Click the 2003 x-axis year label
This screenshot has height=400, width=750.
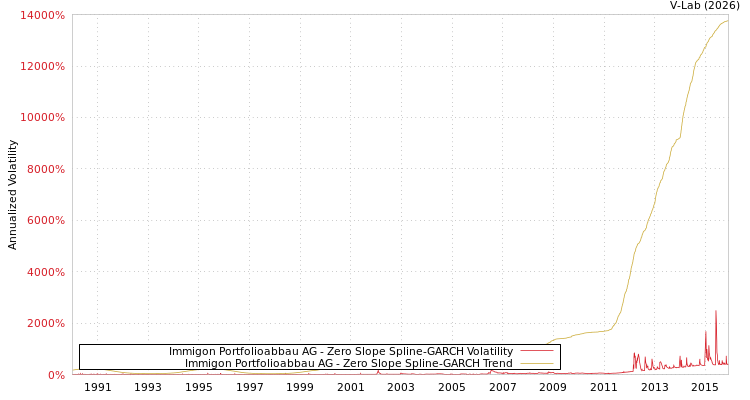coord(401,387)
